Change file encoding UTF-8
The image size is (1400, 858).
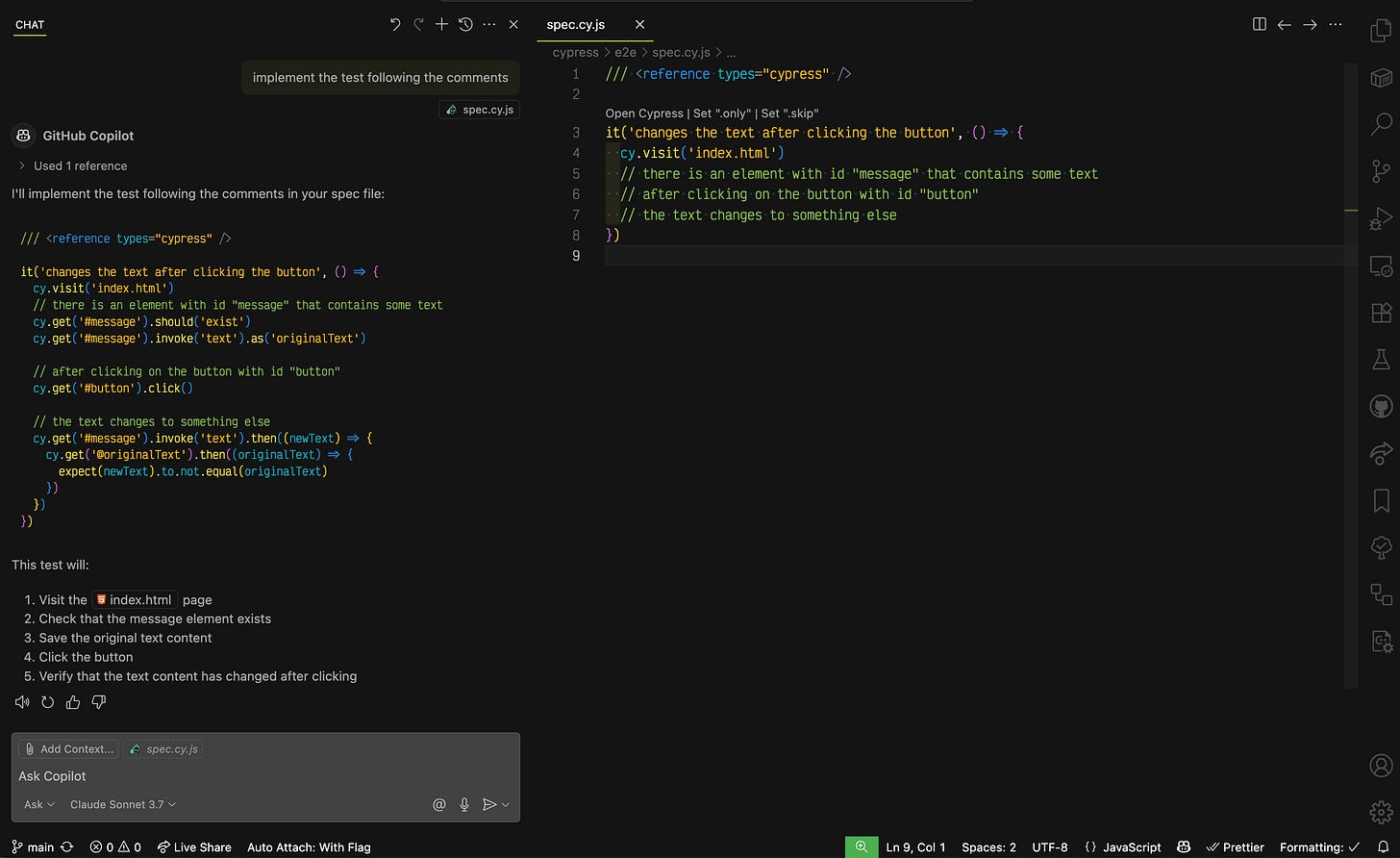coord(1050,847)
